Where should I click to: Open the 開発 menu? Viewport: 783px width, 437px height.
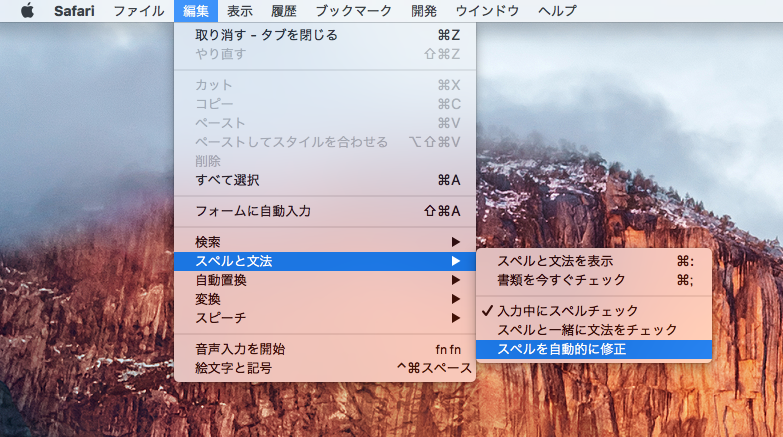click(424, 10)
